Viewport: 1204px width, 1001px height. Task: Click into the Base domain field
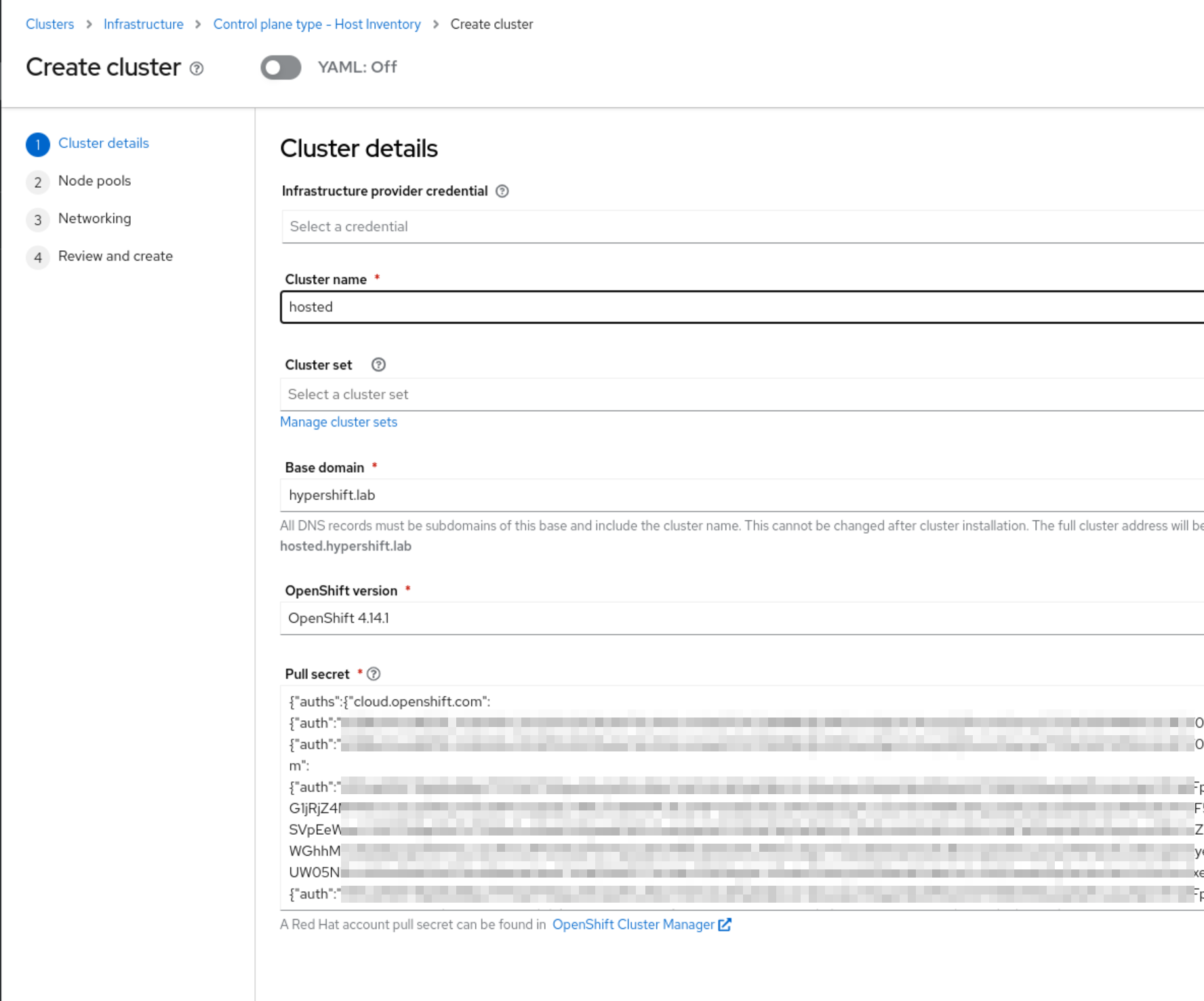pyautogui.click(x=742, y=495)
